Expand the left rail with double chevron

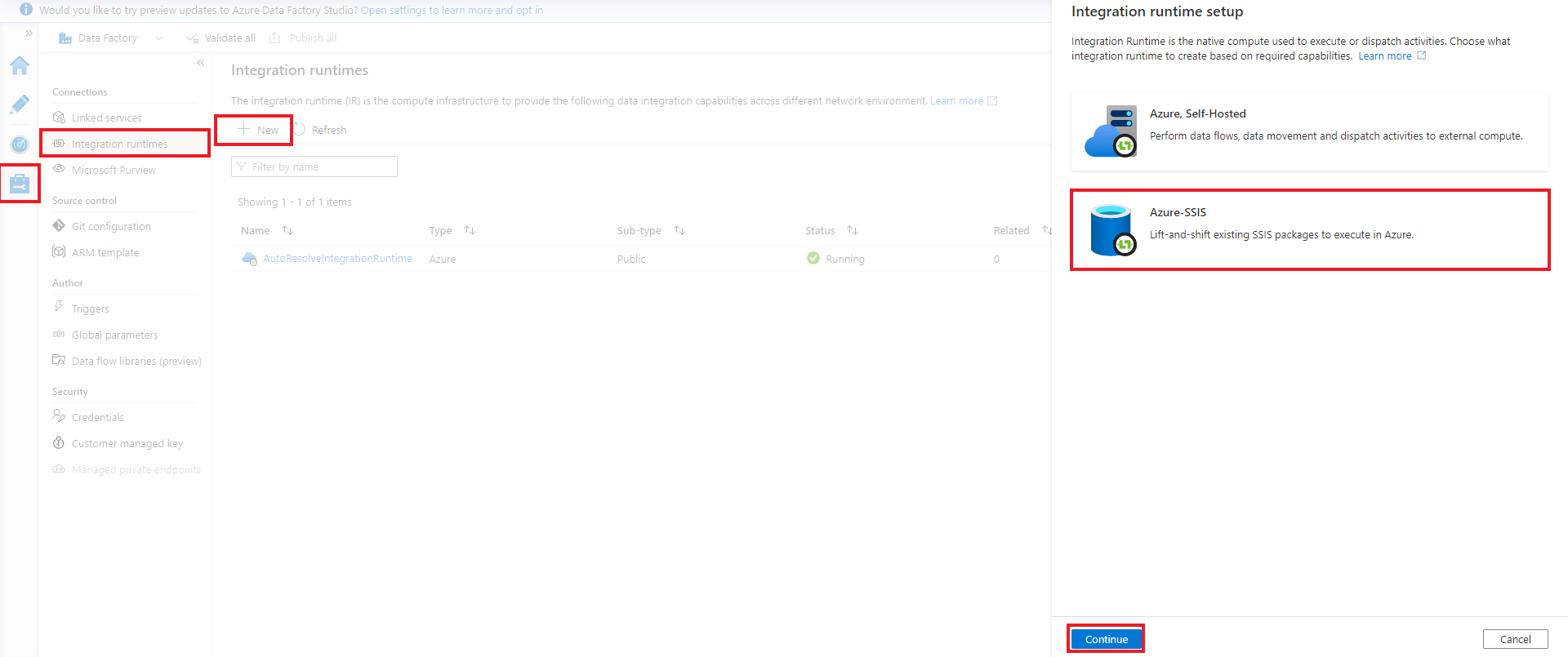29,33
